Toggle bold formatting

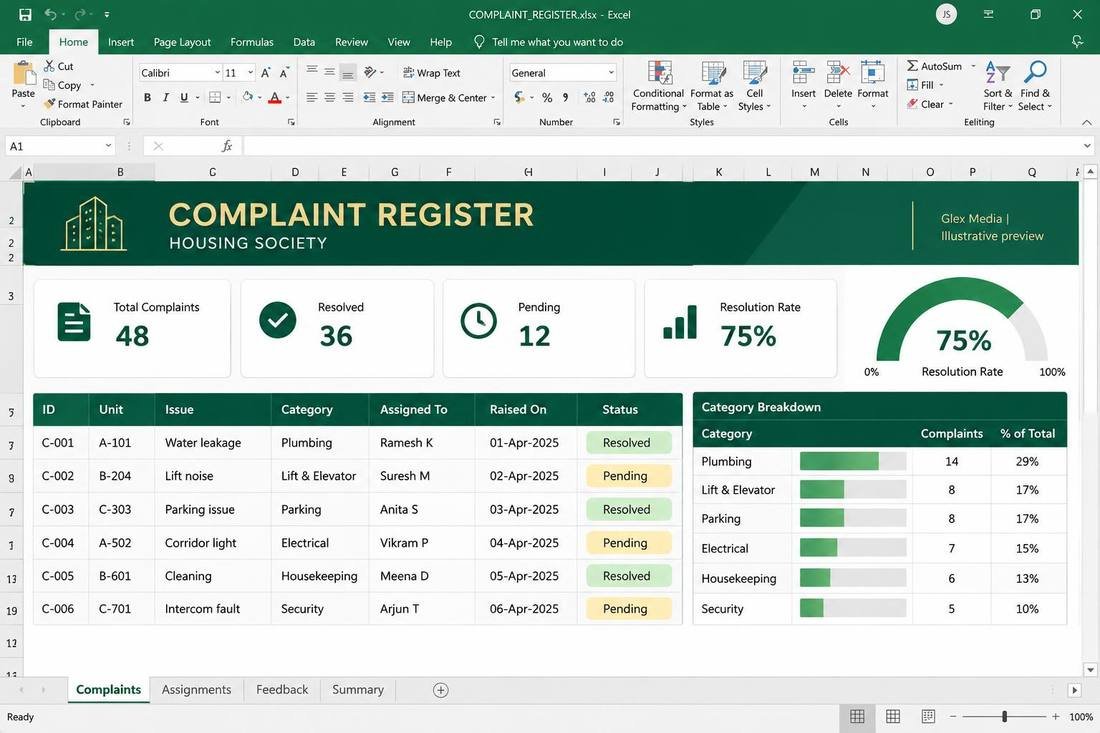(x=147, y=97)
